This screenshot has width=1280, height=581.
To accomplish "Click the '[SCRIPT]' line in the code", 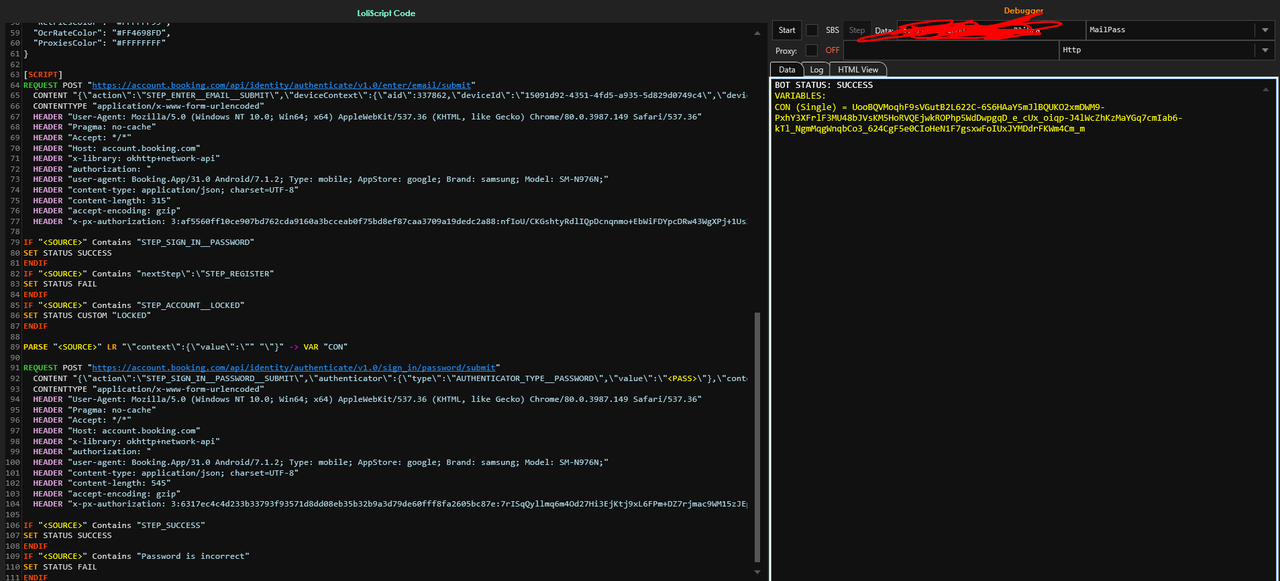I will click(44, 75).
